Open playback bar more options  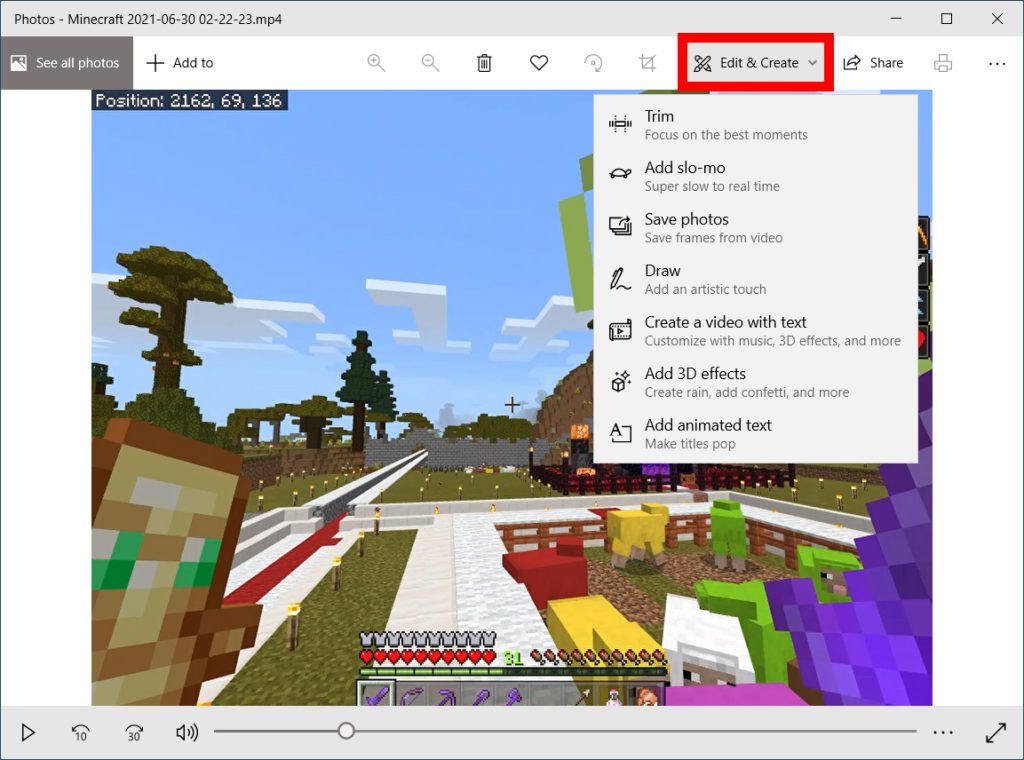[x=943, y=733]
